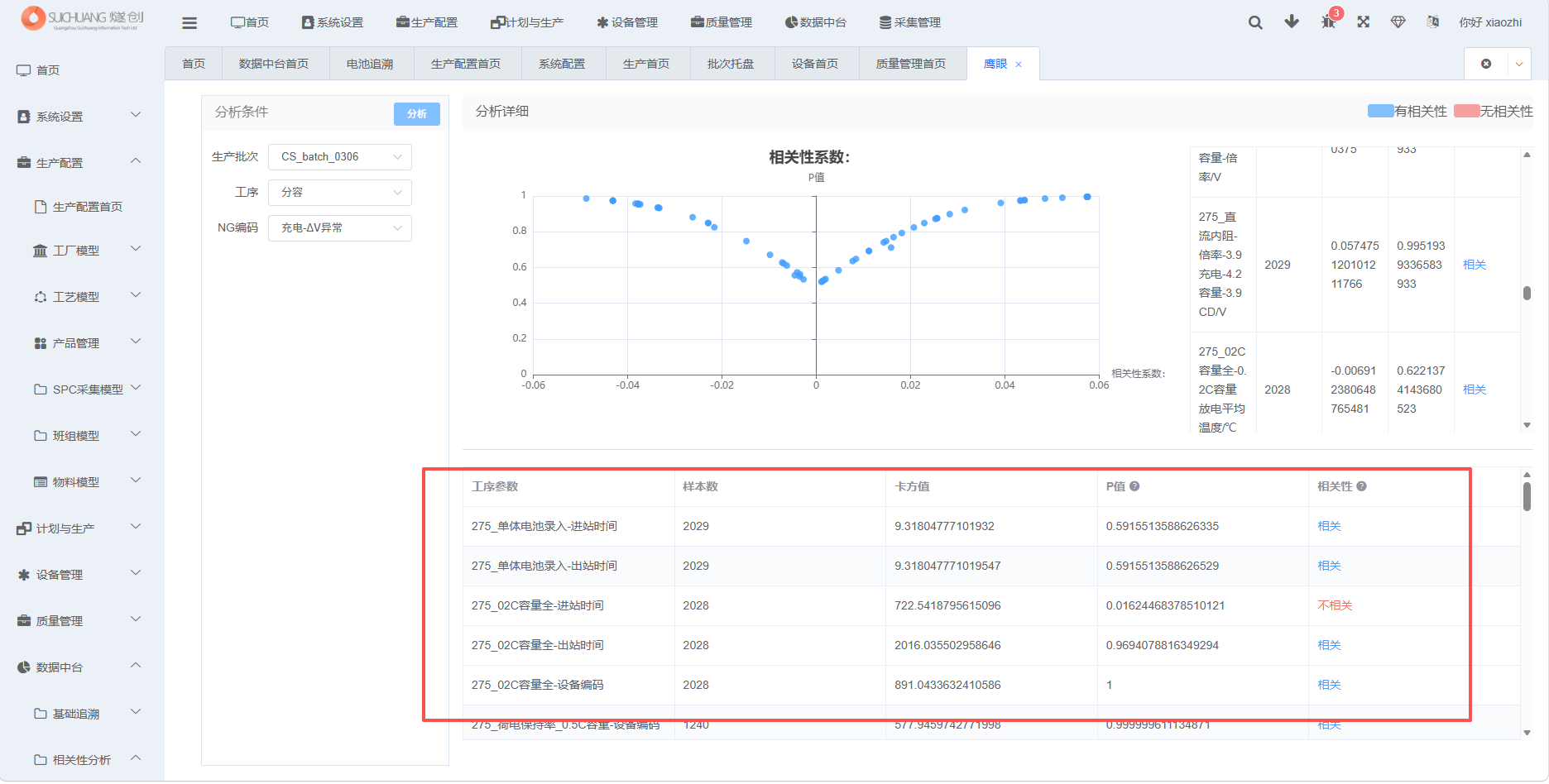Switch to 生产配置首页 tab
Screen dimensions: 1549x784
466,64
